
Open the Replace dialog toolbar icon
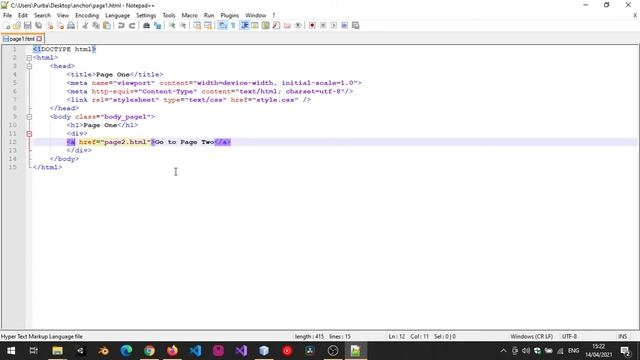tap(157, 25)
